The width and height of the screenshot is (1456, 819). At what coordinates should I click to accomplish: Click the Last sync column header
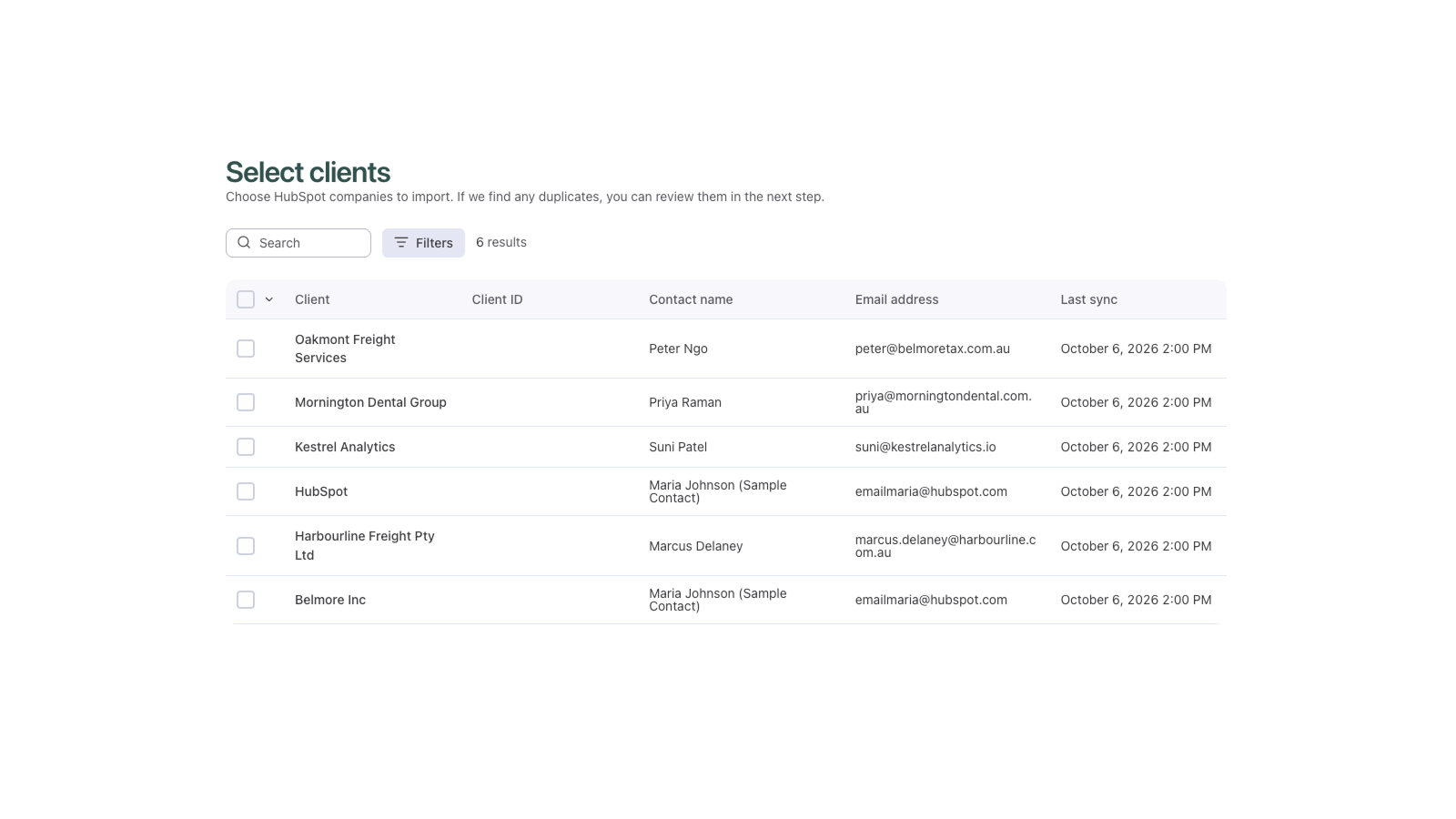[x=1088, y=299]
